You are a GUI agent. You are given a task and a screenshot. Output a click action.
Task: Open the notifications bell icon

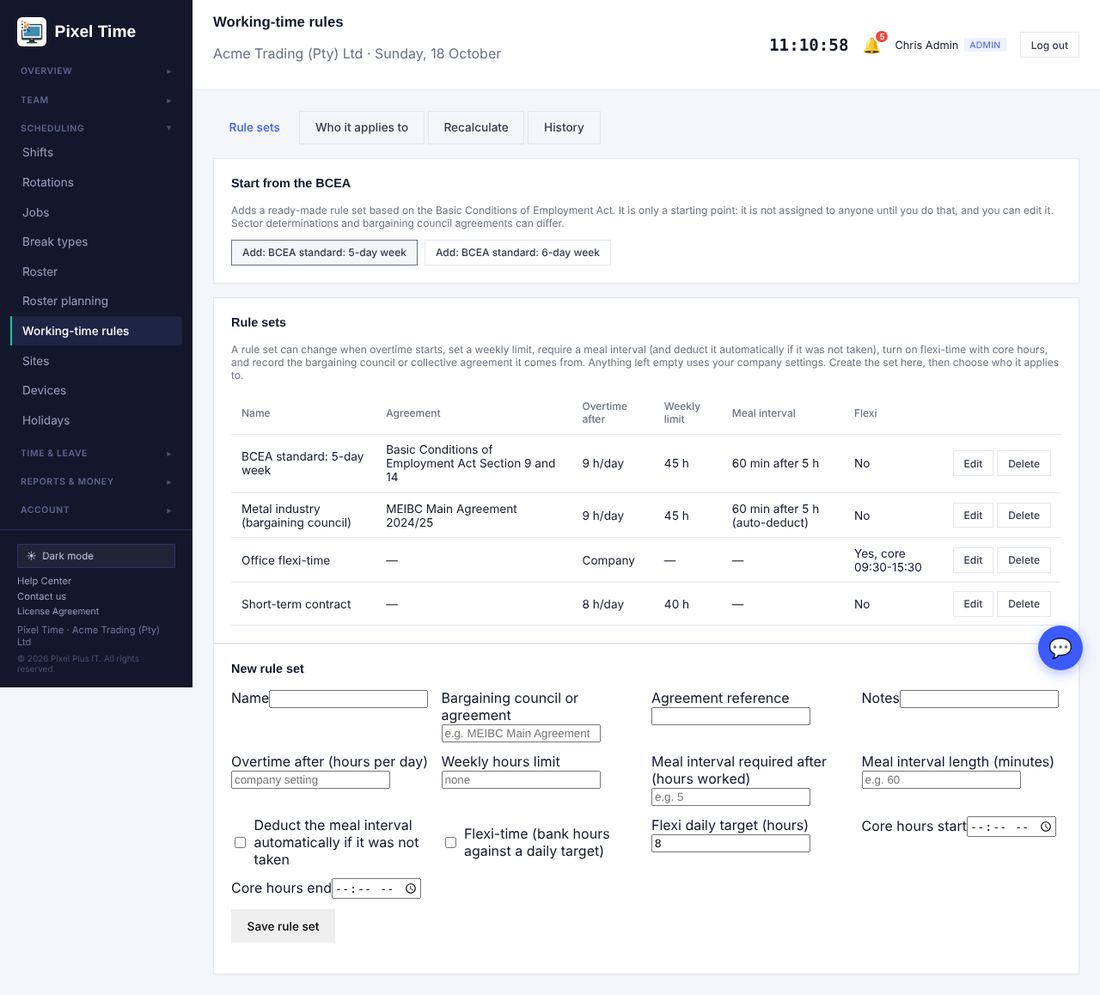tap(872, 45)
